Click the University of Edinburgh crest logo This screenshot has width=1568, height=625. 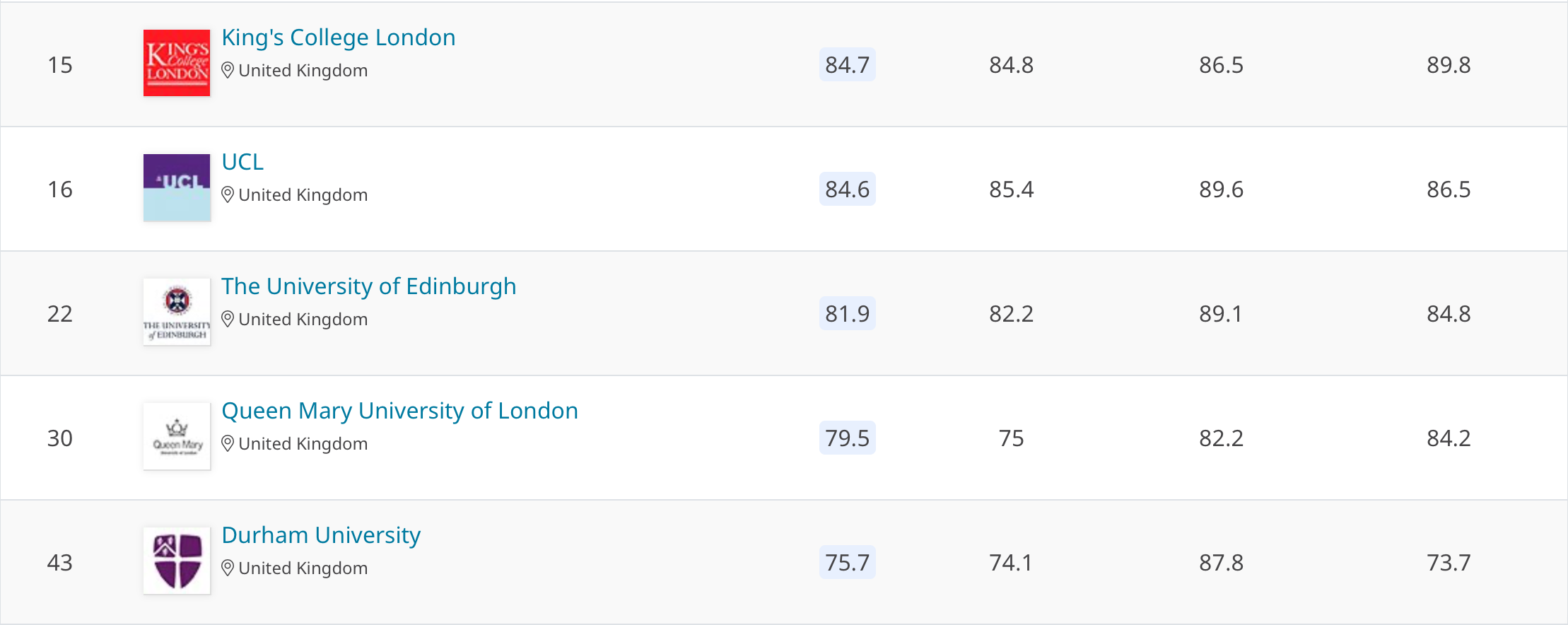click(x=177, y=312)
